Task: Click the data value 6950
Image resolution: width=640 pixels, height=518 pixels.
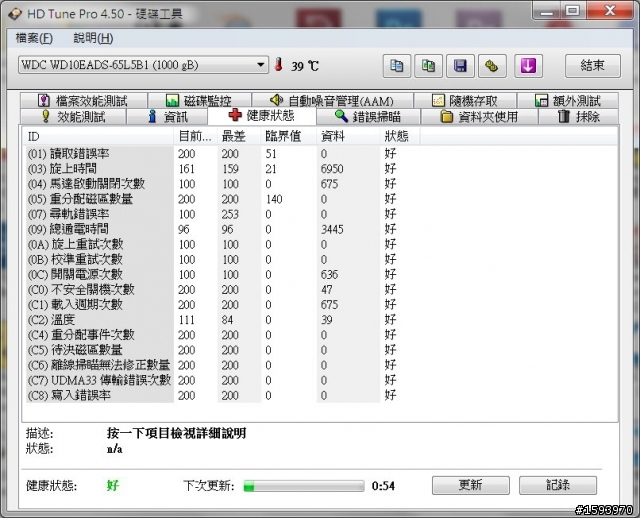Action: pos(332,169)
